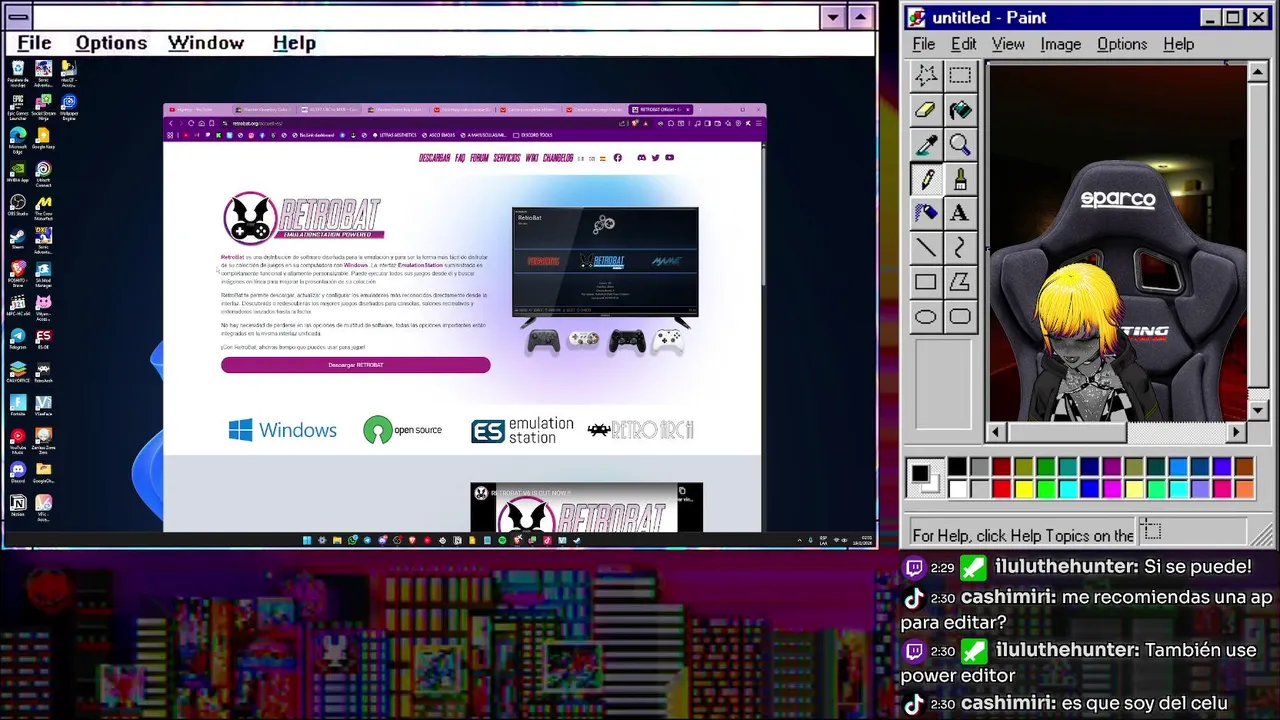The width and height of the screenshot is (1280, 720).
Task: Open the FAQ link in site navigation
Action: point(460,157)
